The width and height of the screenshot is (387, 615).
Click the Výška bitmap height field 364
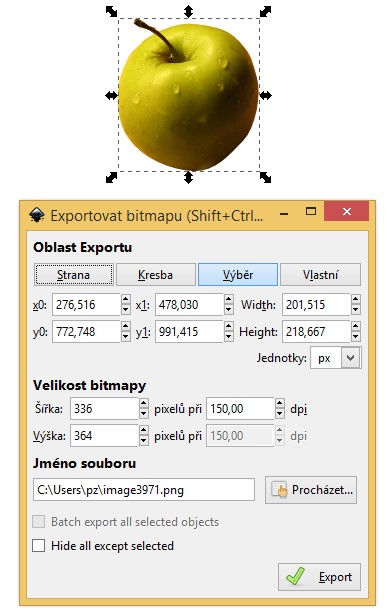pos(104,435)
